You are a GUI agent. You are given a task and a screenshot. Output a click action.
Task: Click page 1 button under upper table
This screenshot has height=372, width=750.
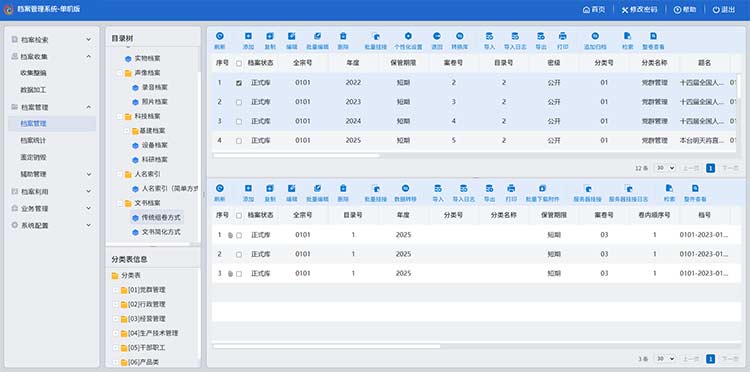(x=711, y=168)
